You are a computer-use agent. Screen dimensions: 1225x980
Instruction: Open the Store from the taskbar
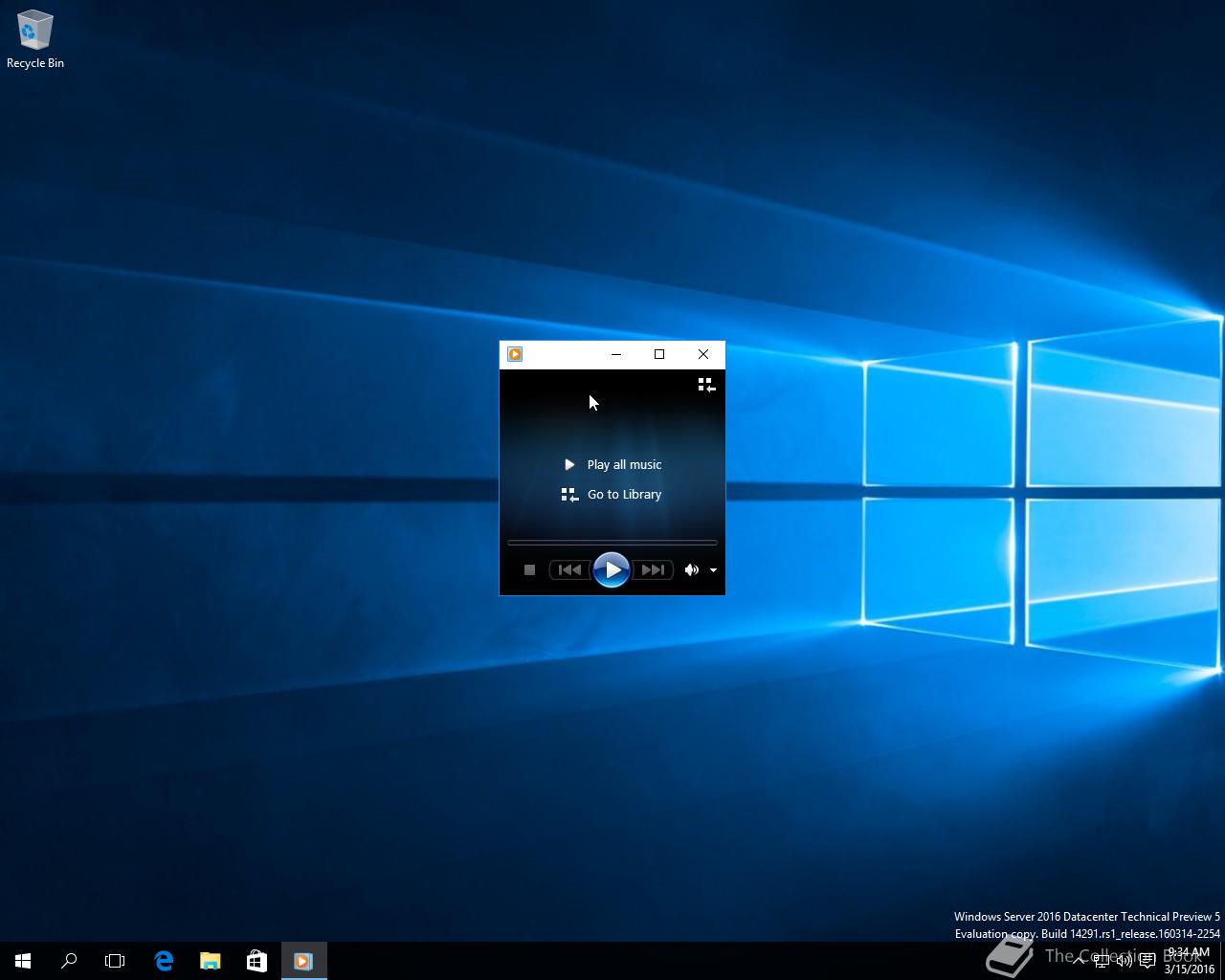pos(256,961)
